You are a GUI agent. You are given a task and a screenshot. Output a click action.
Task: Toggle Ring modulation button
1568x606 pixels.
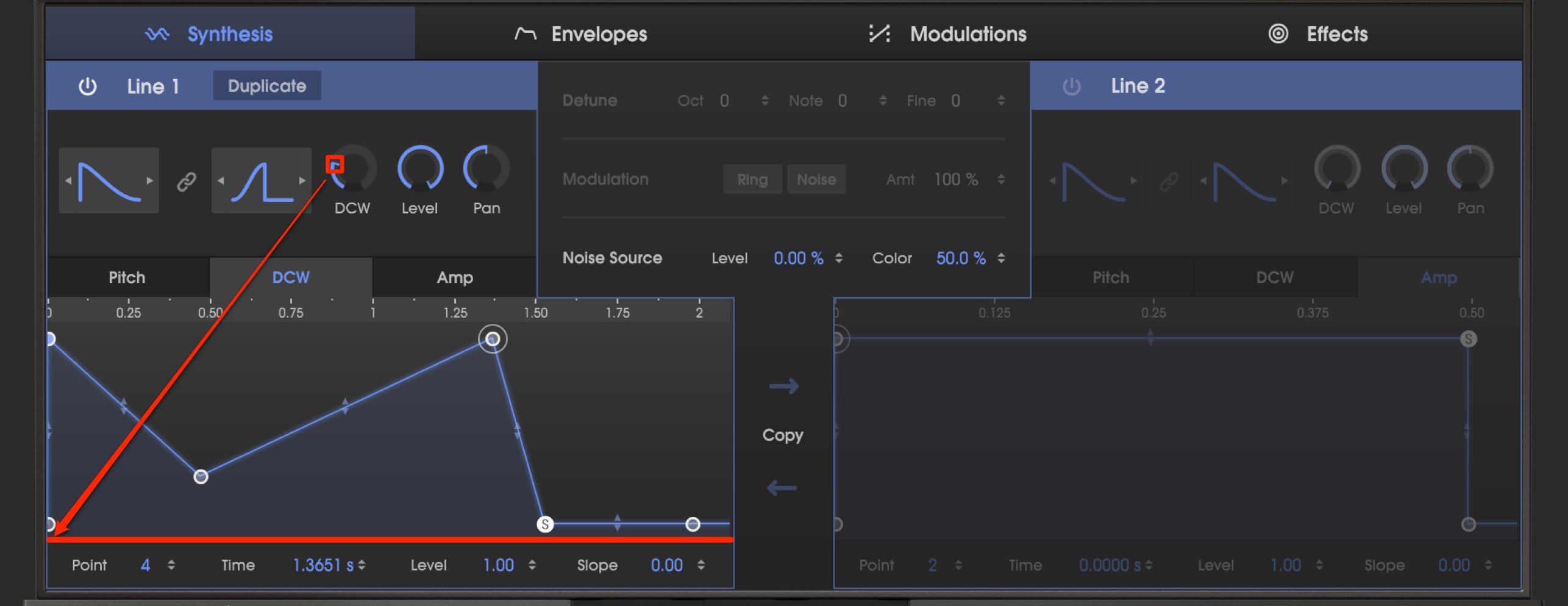[x=752, y=179]
